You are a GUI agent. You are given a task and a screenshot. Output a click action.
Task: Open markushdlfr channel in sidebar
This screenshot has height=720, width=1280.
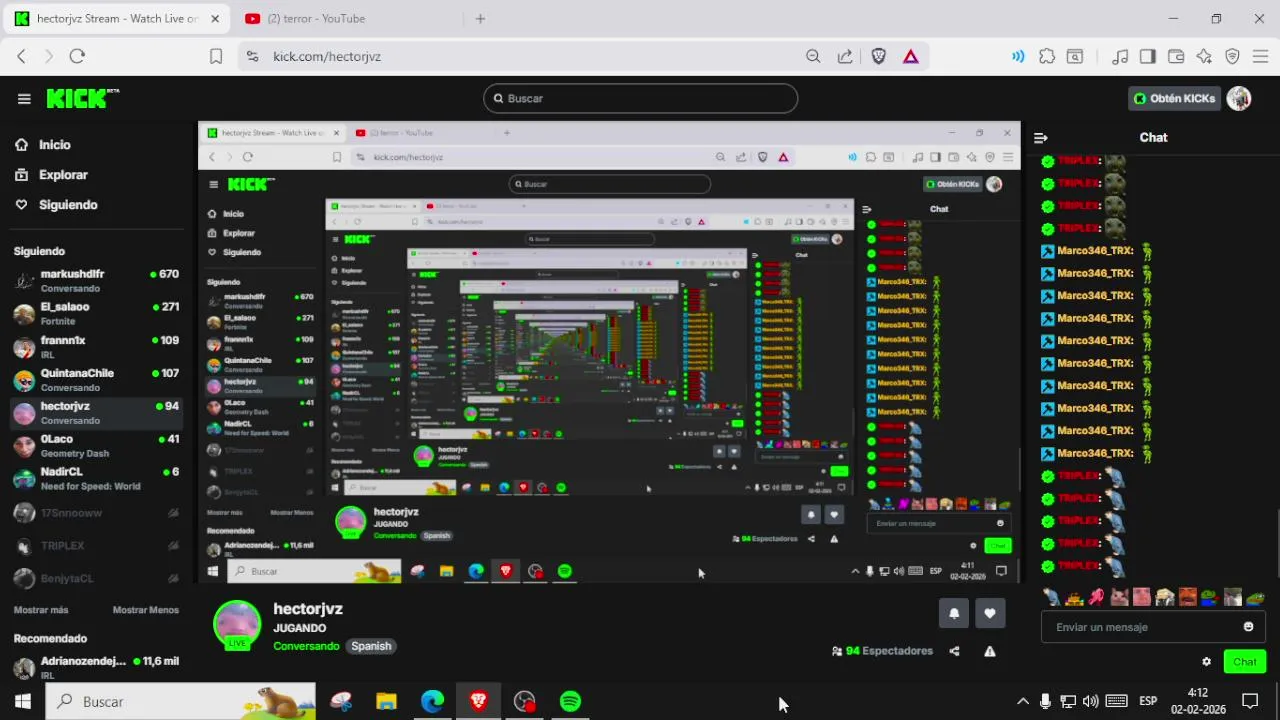coord(96,281)
